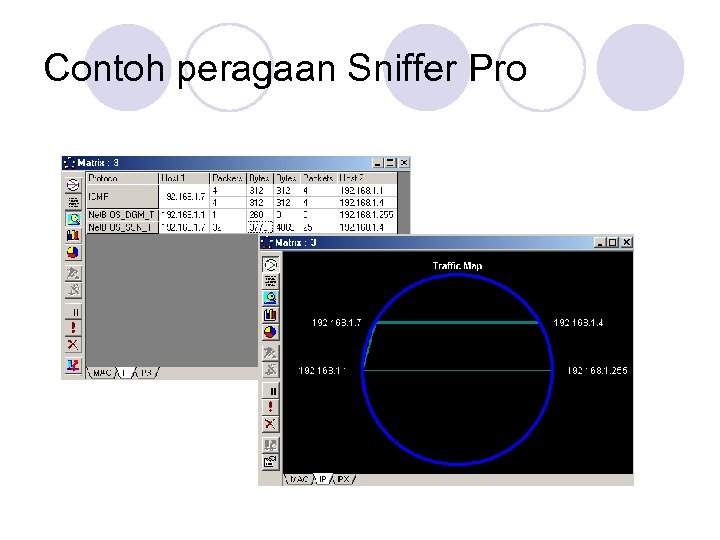This screenshot has height=540, width=720.
Task: Open the IPX tab in table window
Action: [146, 373]
